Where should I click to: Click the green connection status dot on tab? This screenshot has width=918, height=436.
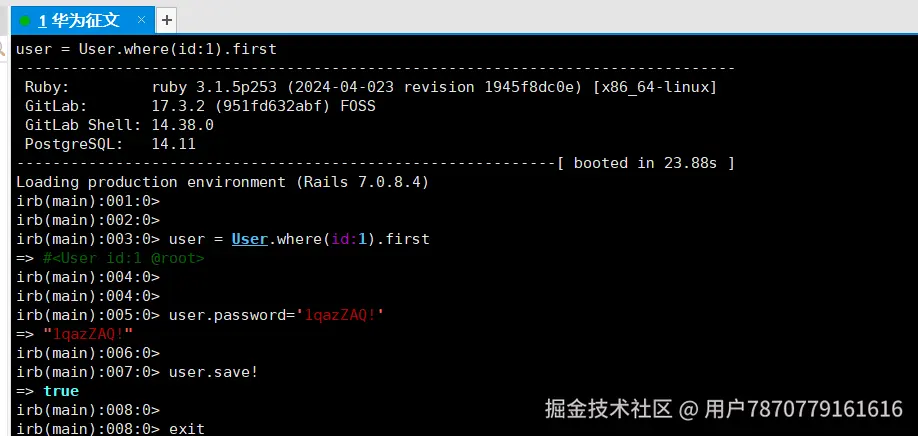24,21
